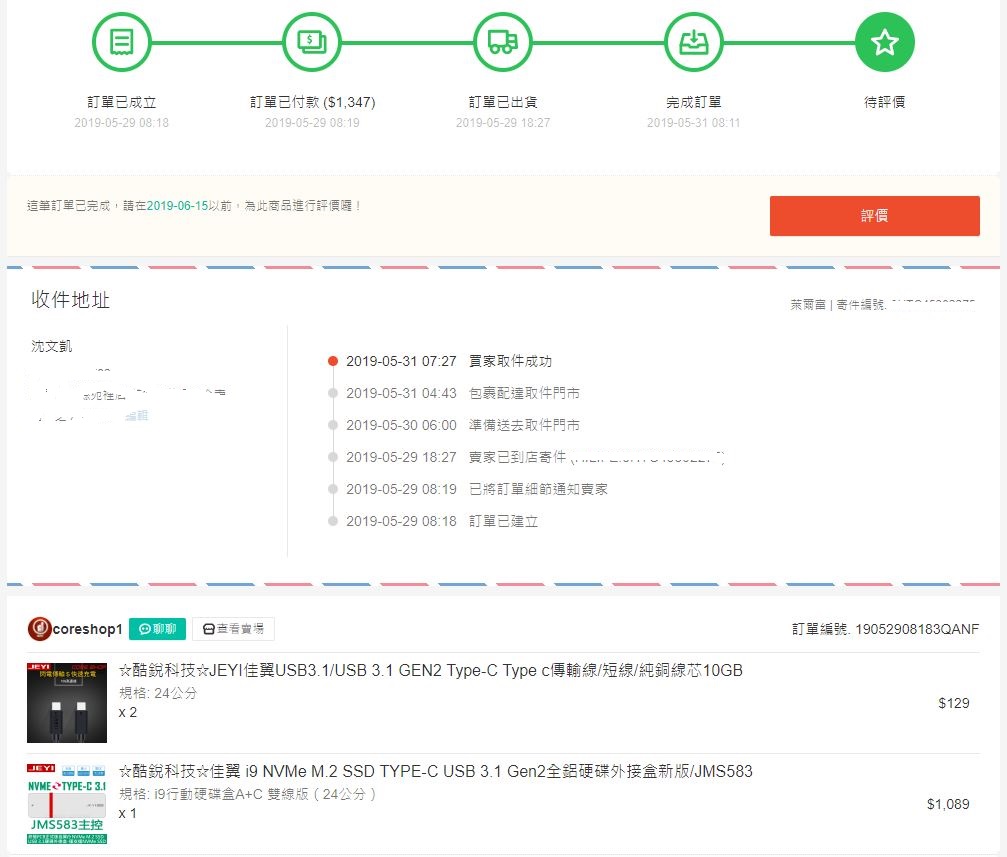1007x857 pixels.
Task: Click the 訂單已出貨 truck icon
Action: coord(503,42)
